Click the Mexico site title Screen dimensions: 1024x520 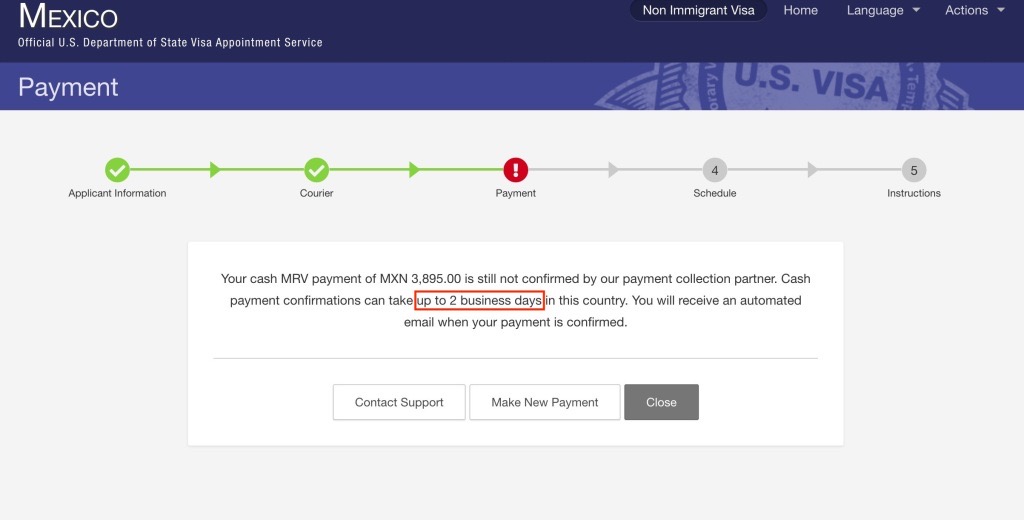68,17
